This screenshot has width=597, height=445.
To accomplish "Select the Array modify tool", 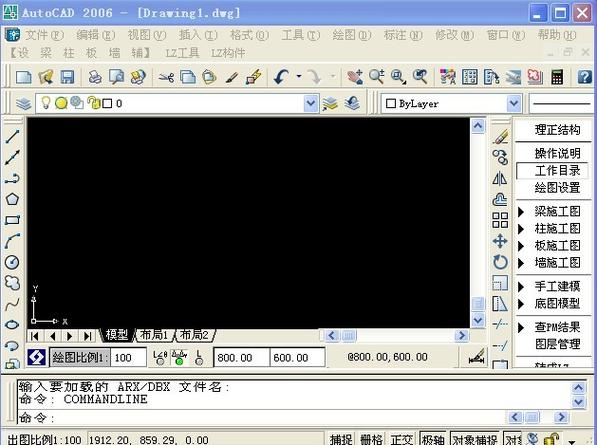I will pyautogui.click(x=500, y=220).
